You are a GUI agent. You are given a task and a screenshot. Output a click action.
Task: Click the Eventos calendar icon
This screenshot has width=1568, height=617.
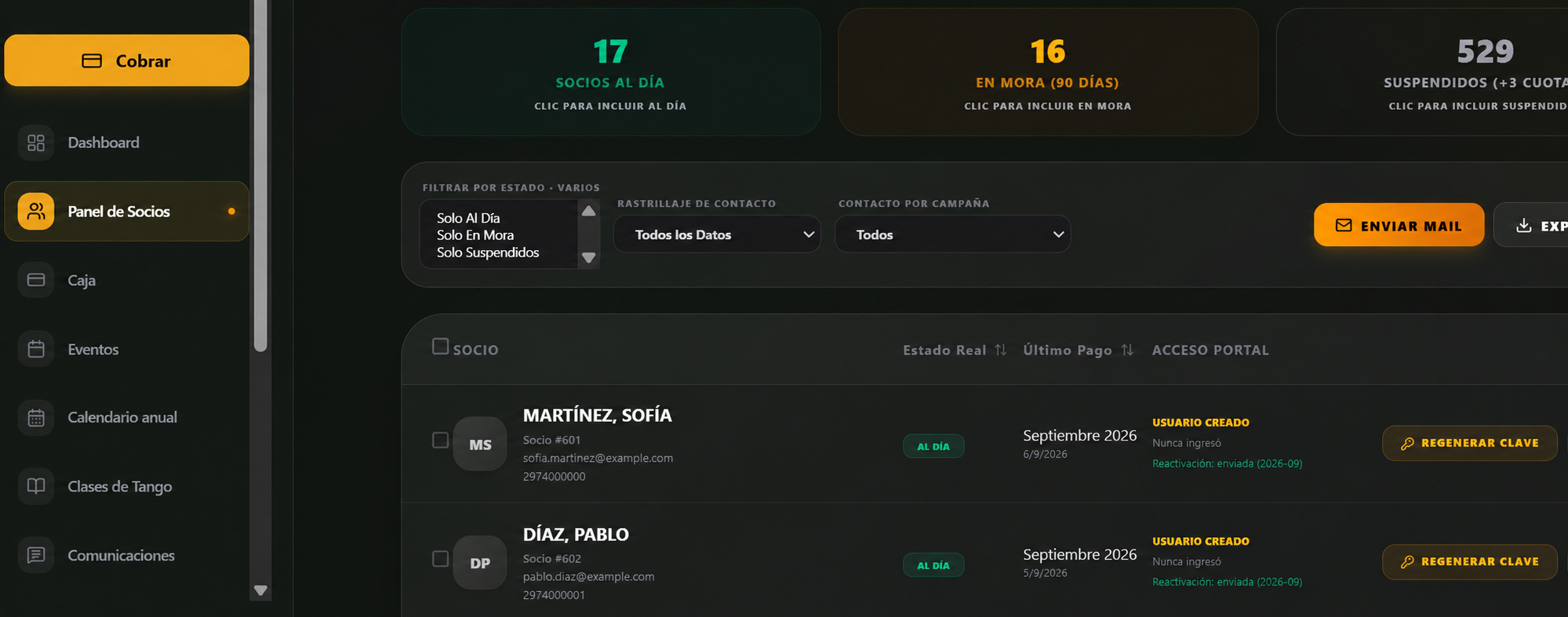click(36, 349)
